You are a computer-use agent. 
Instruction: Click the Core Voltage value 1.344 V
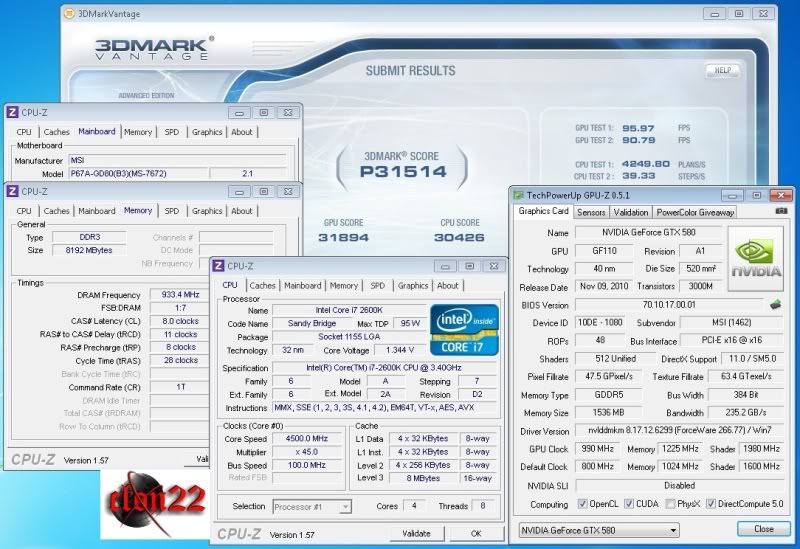(x=400, y=350)
